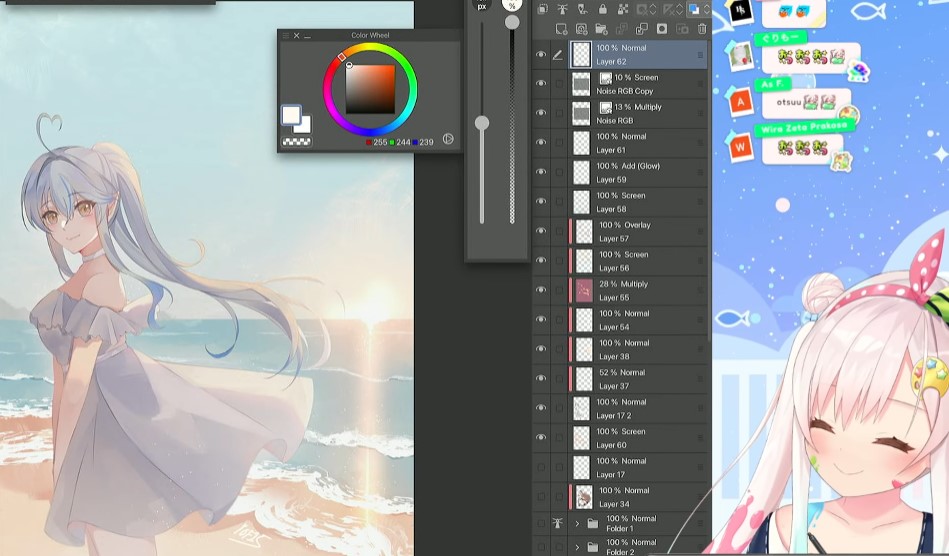The height and width of the screenshot is (556, 949).
Task: Click Change Layer Color blue squares icon
Action: [694, 9]
